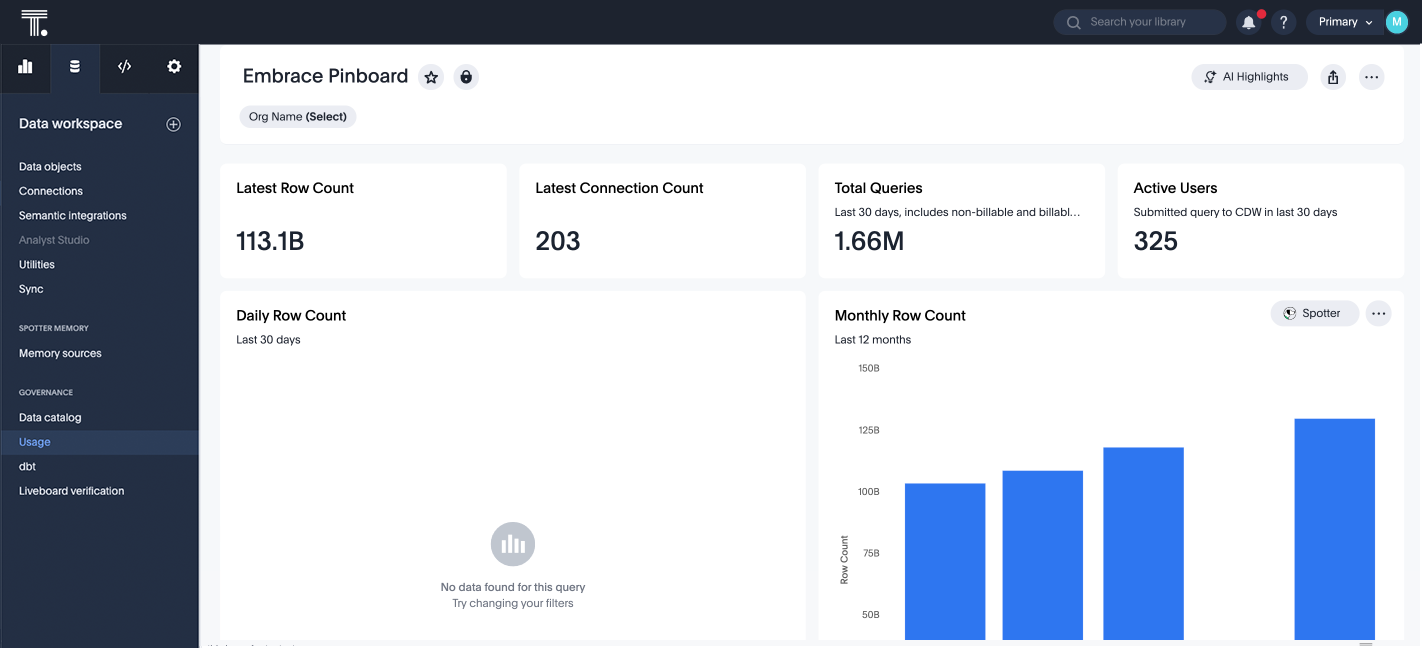Go to Data catalog
Viewport: 1422px width, 648px height.
[50, 418]
